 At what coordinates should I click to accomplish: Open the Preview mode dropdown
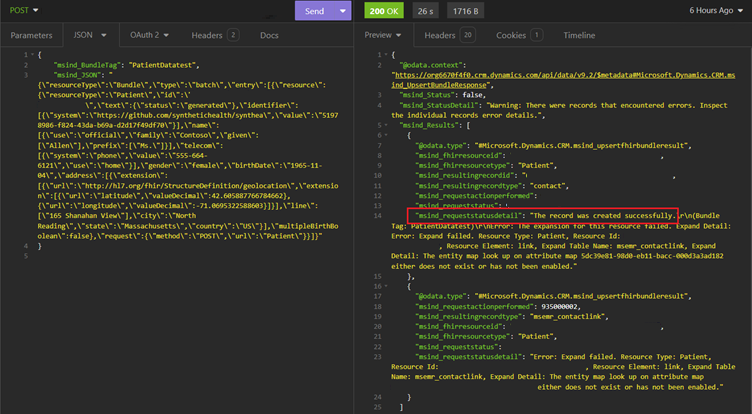(x=382, y=35)
